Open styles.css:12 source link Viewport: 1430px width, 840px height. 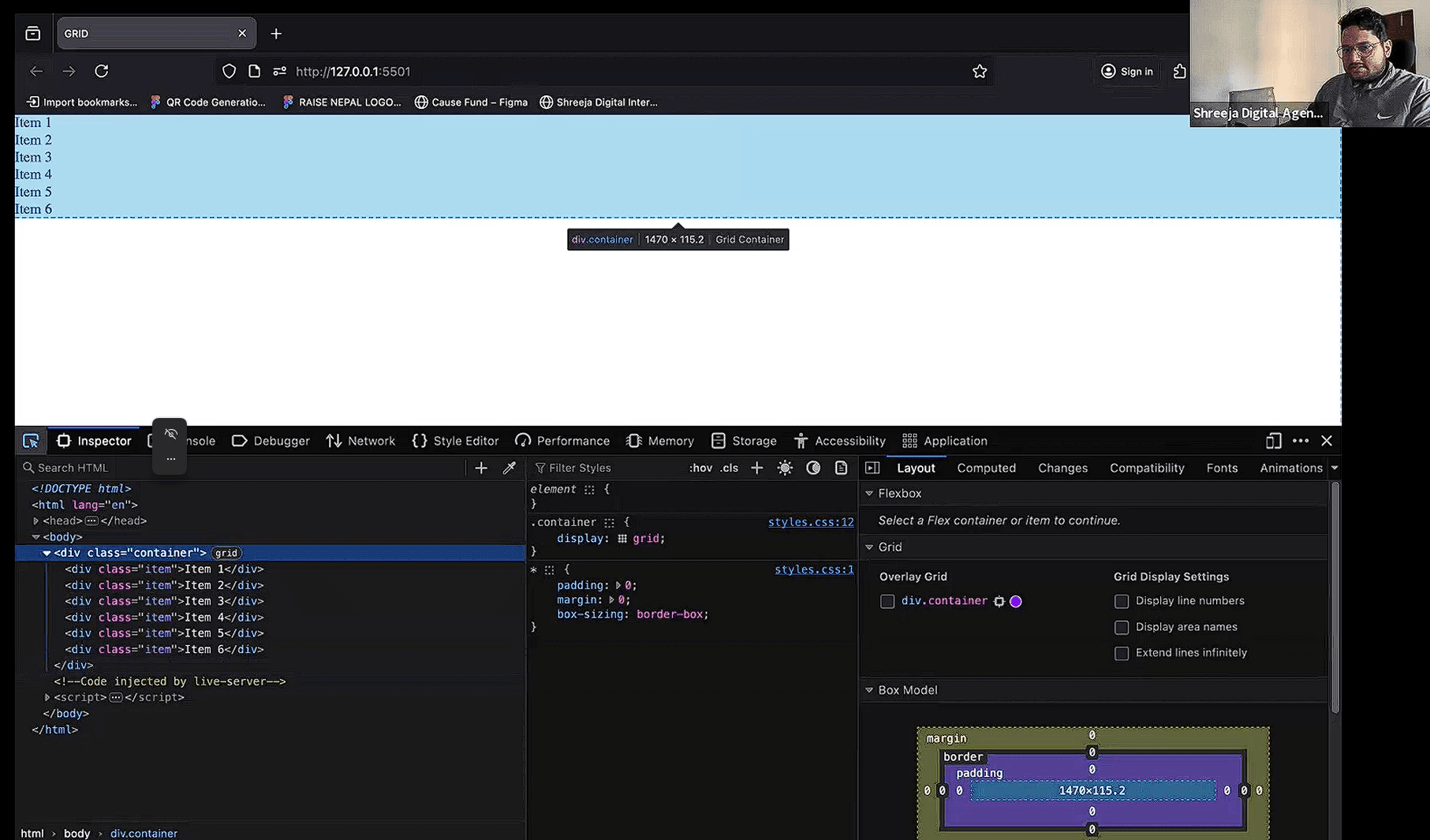pos(811,522)
